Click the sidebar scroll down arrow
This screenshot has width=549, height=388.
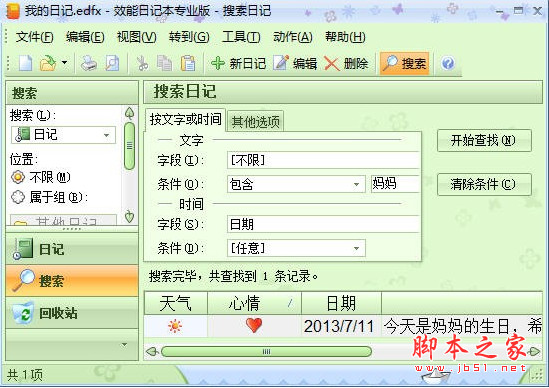(x=130, y=216)
